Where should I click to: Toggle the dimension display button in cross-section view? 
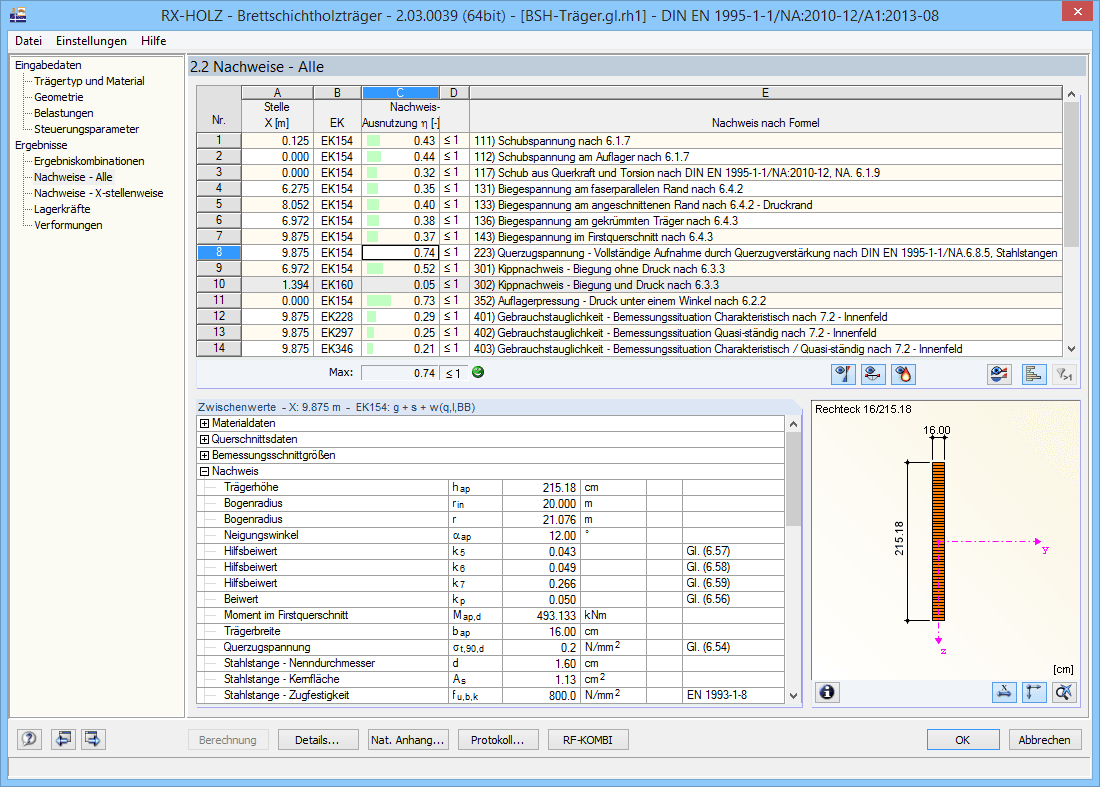pyautogui.click(x=1004, y=692)
